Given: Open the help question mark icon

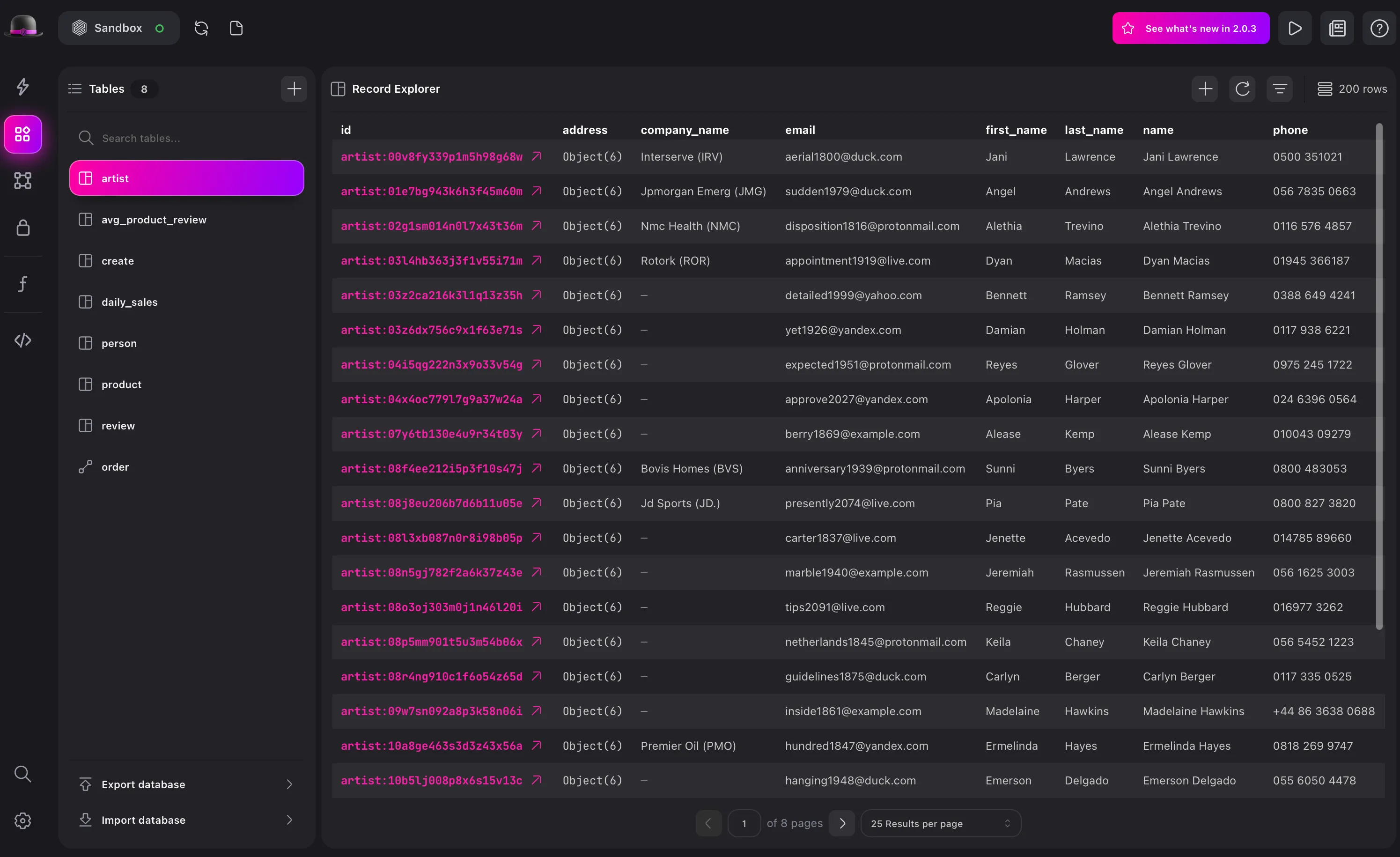Looking at the screenshot, I should (1379, 28).
